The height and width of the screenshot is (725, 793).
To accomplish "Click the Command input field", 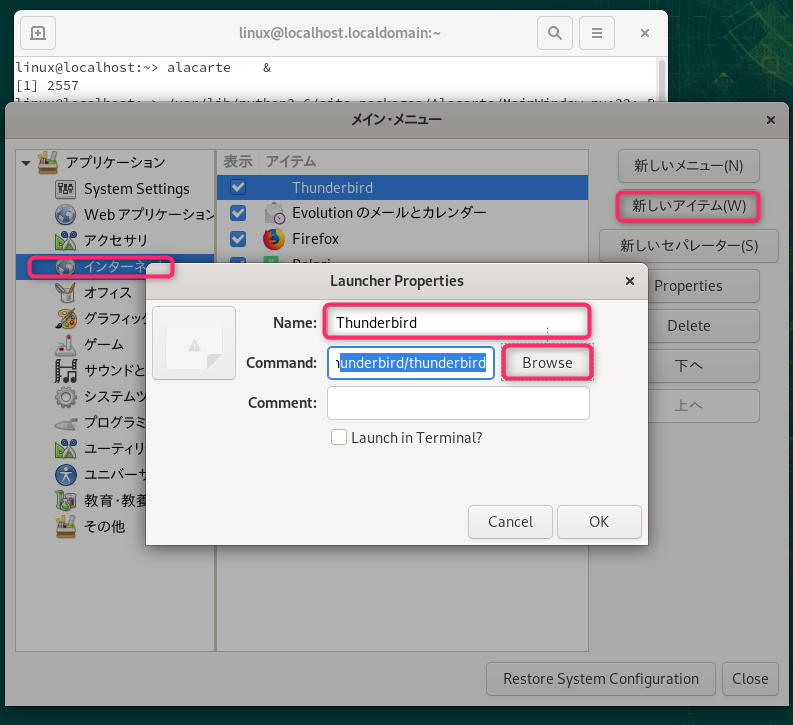I will pos(411,363).
